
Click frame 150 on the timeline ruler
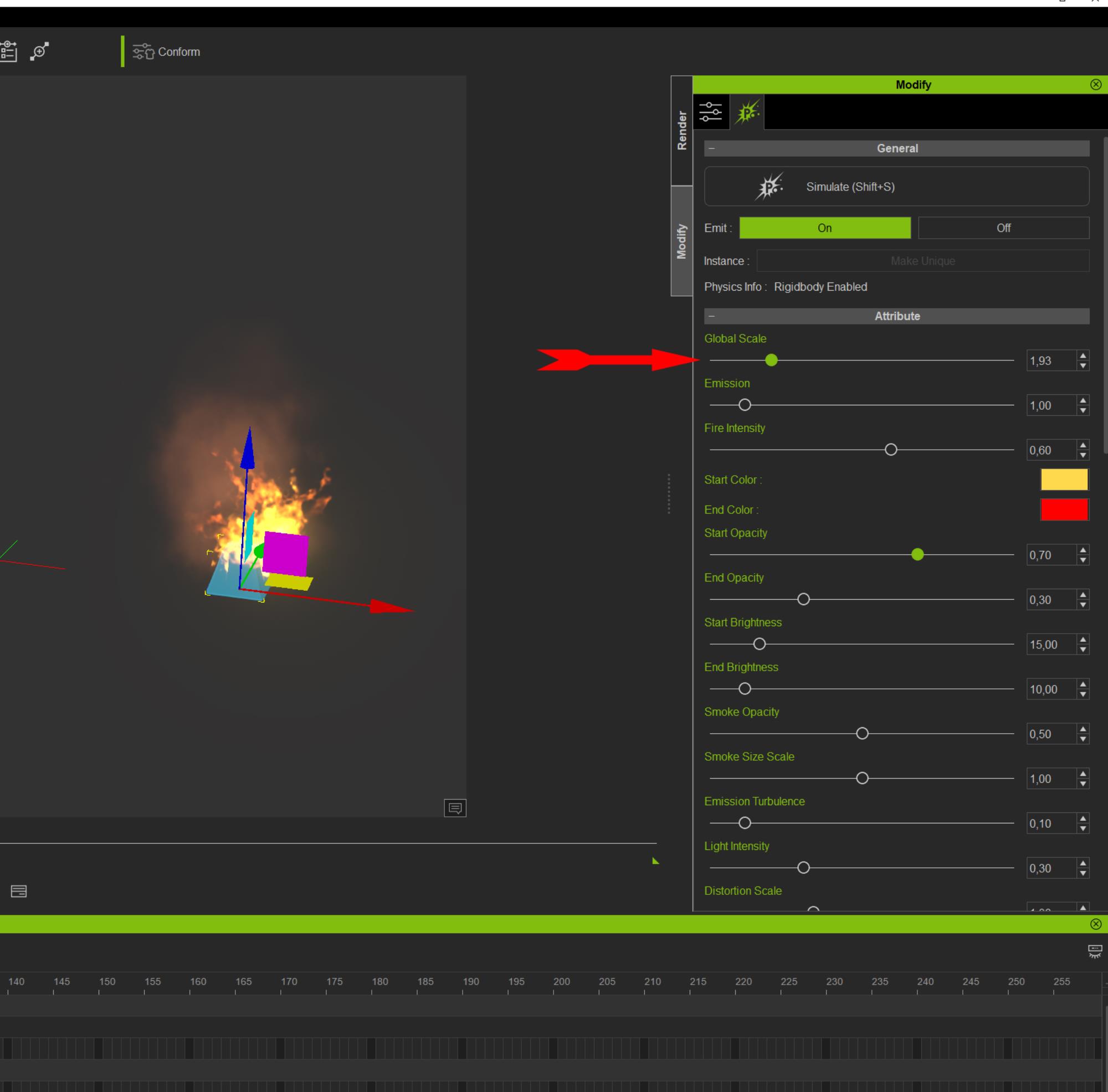coord(107,982)
